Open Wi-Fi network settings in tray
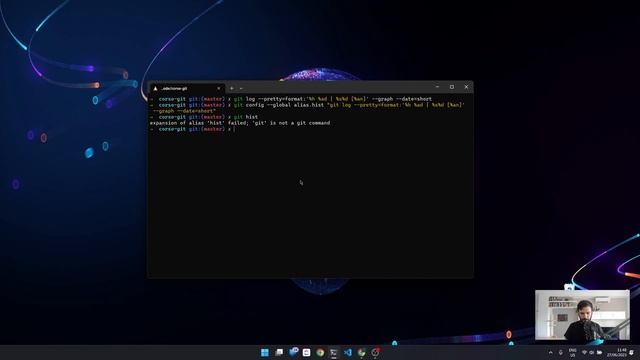Image resolution: width=640 pixels, height=360 pixels. coord(584,353)
